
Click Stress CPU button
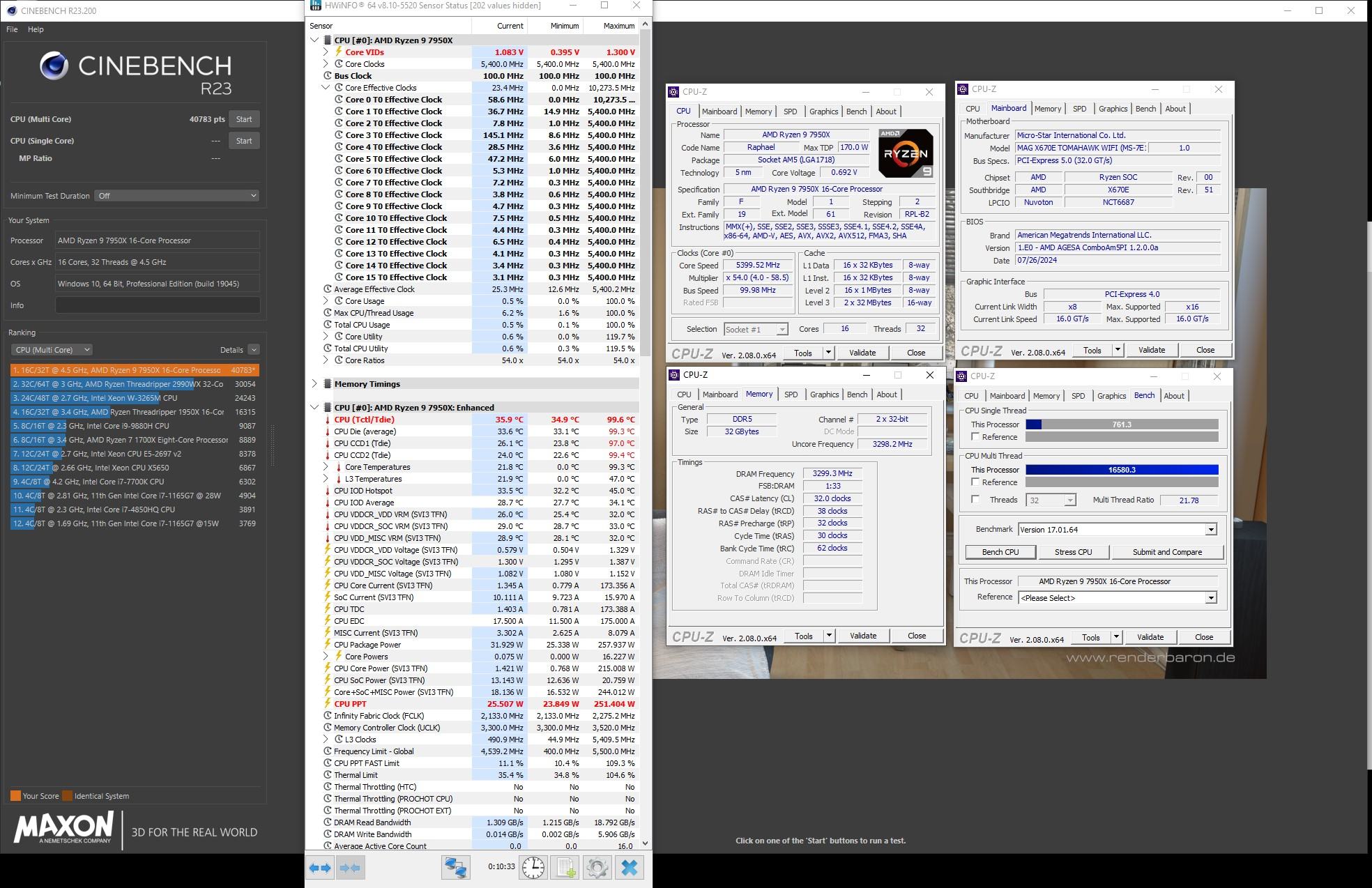pos(1073,552)
